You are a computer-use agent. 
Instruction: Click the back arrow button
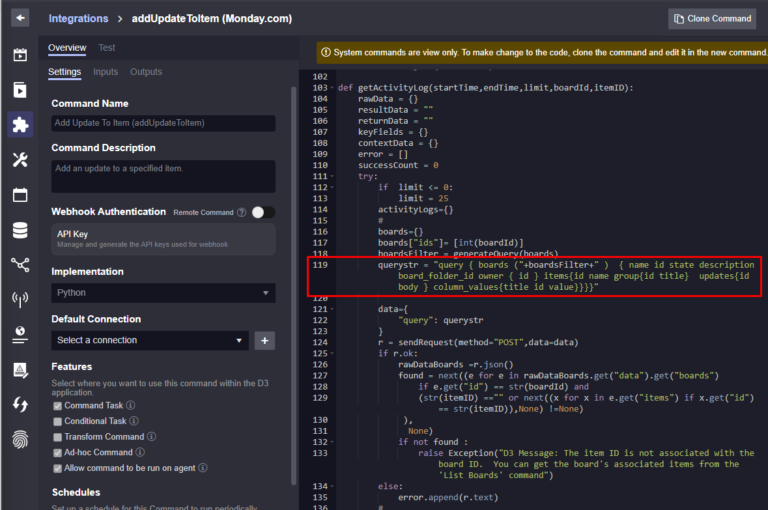point(20,18)
